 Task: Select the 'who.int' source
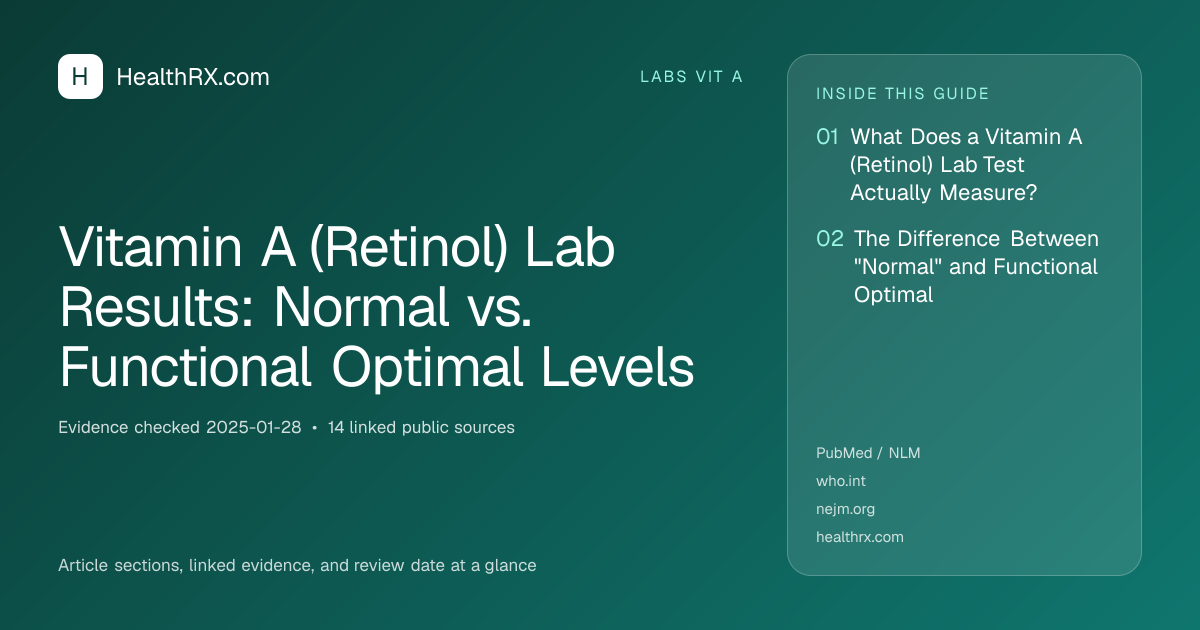pyautogui.click(x=841, y=481)
